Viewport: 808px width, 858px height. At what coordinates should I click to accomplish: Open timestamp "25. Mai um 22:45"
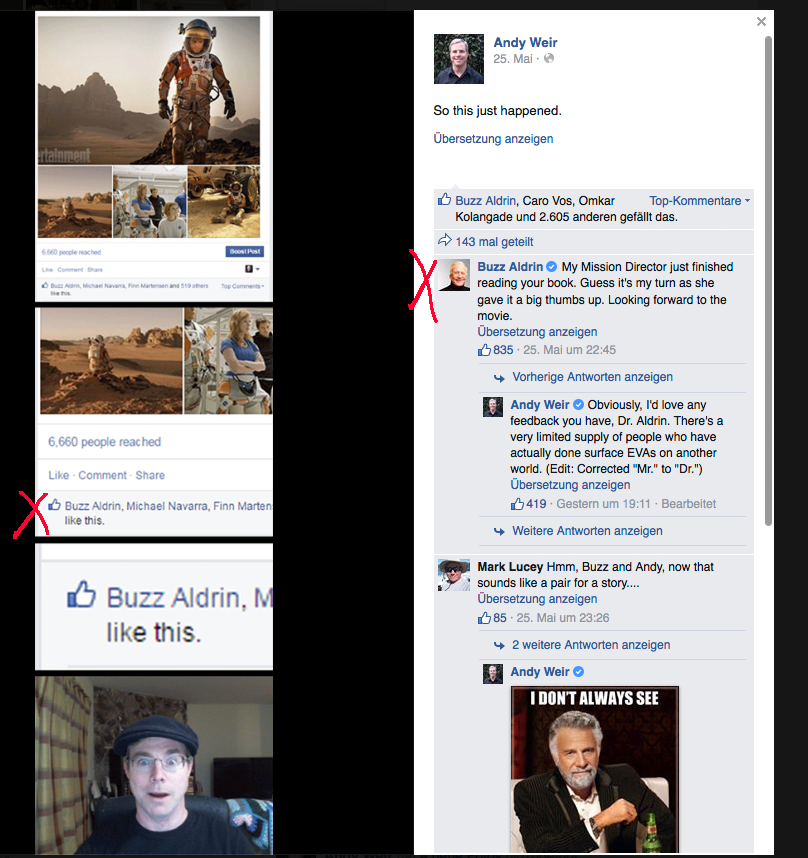click(x=569, y=350)
